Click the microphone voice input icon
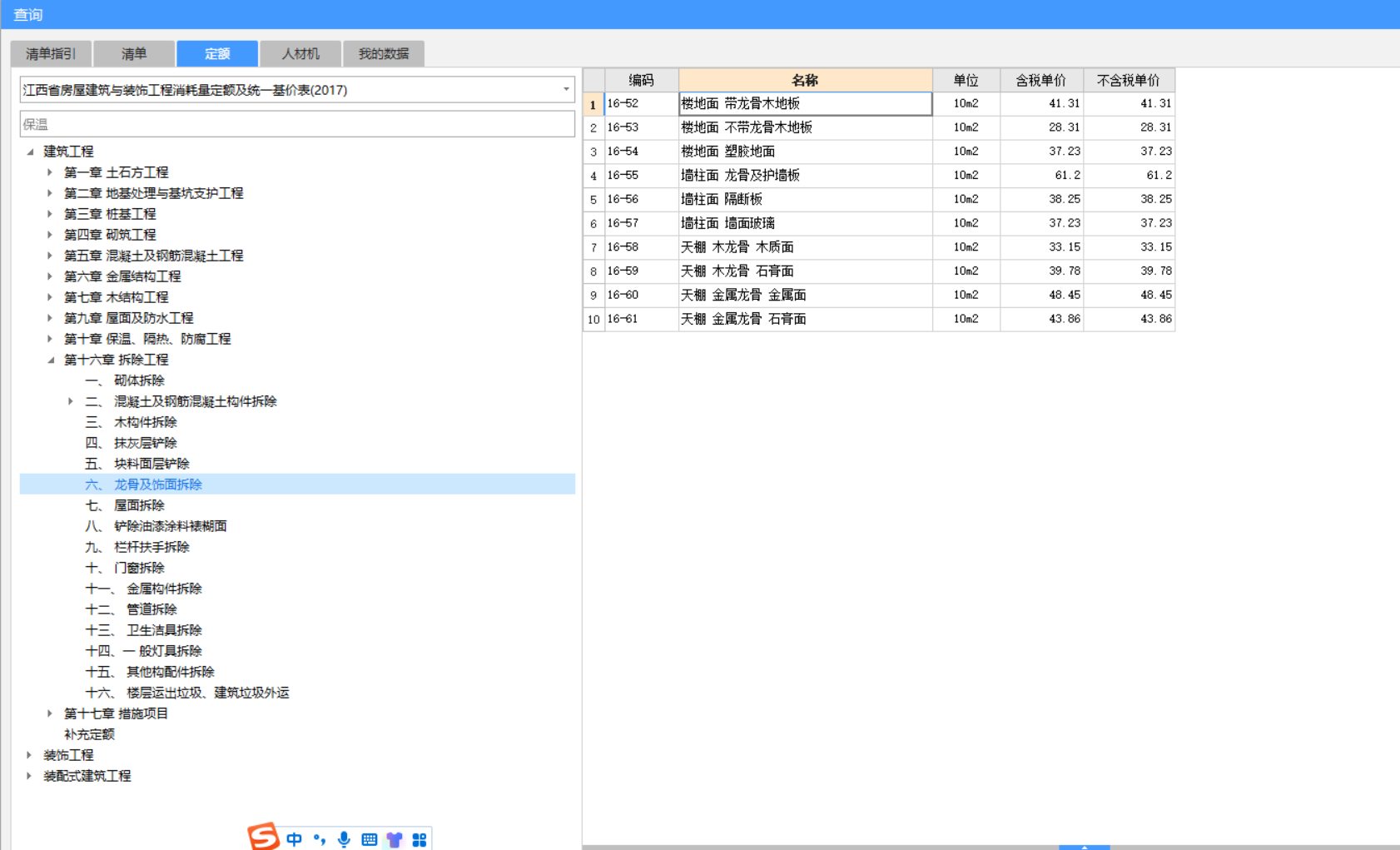 (344, 839)
